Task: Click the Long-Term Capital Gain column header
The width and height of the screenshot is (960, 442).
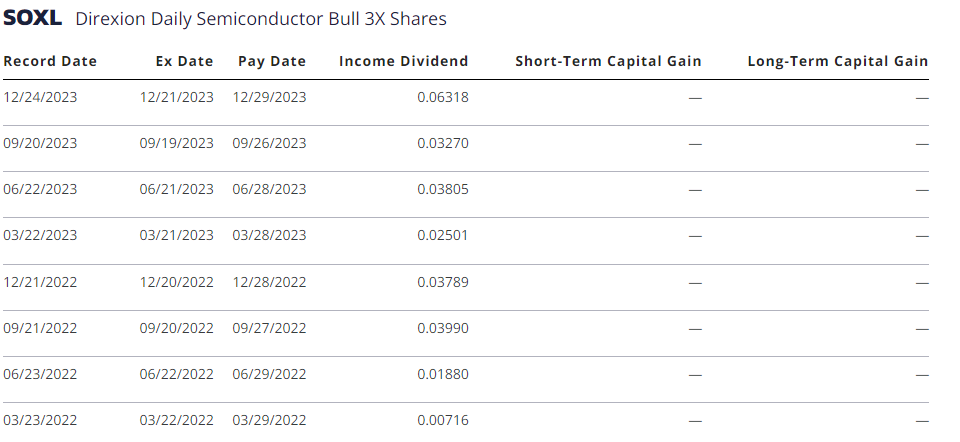Action: pos(838,61)
